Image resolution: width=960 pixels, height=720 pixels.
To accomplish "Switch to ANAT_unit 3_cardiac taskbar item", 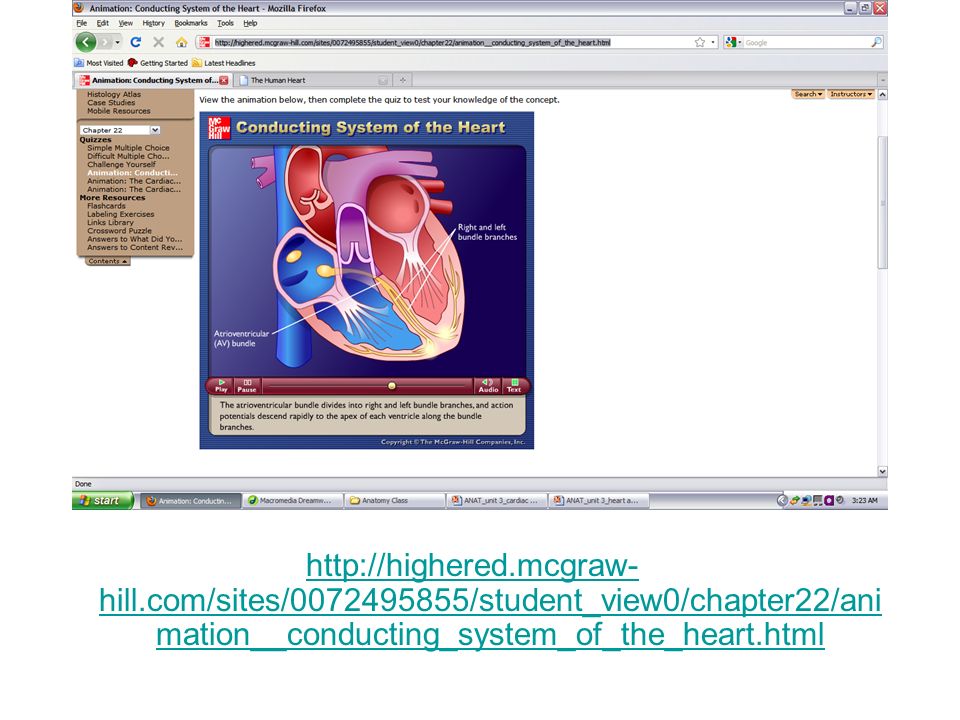I will click(497, 500).
